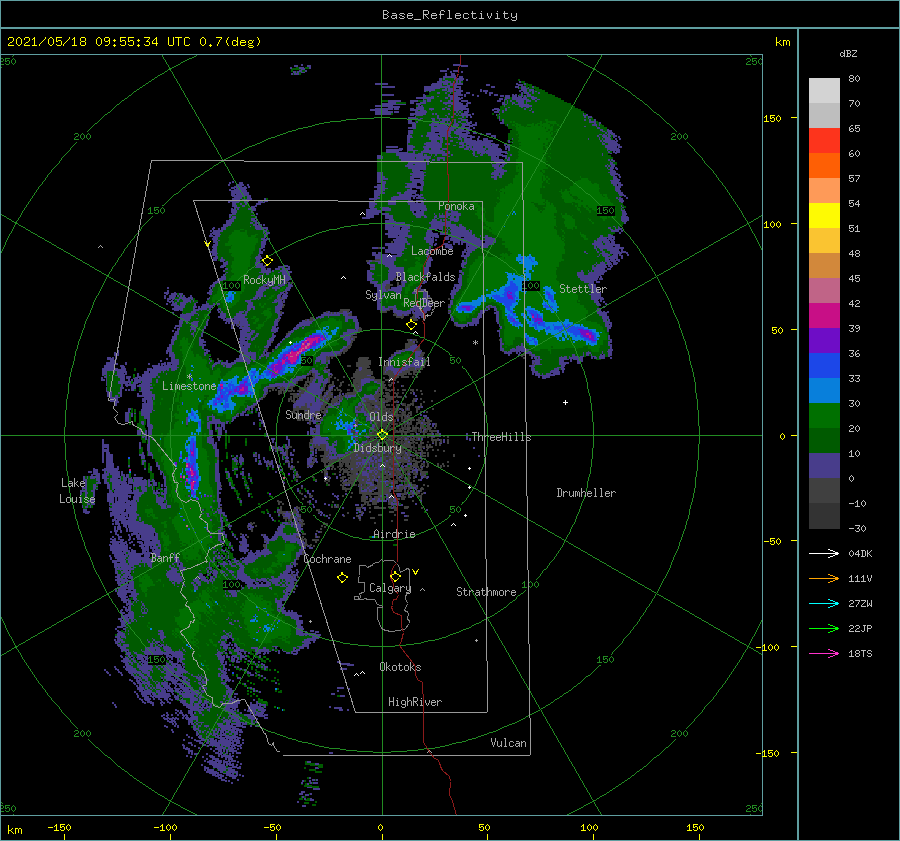Click the Lake Louise label

coord(77,491)
